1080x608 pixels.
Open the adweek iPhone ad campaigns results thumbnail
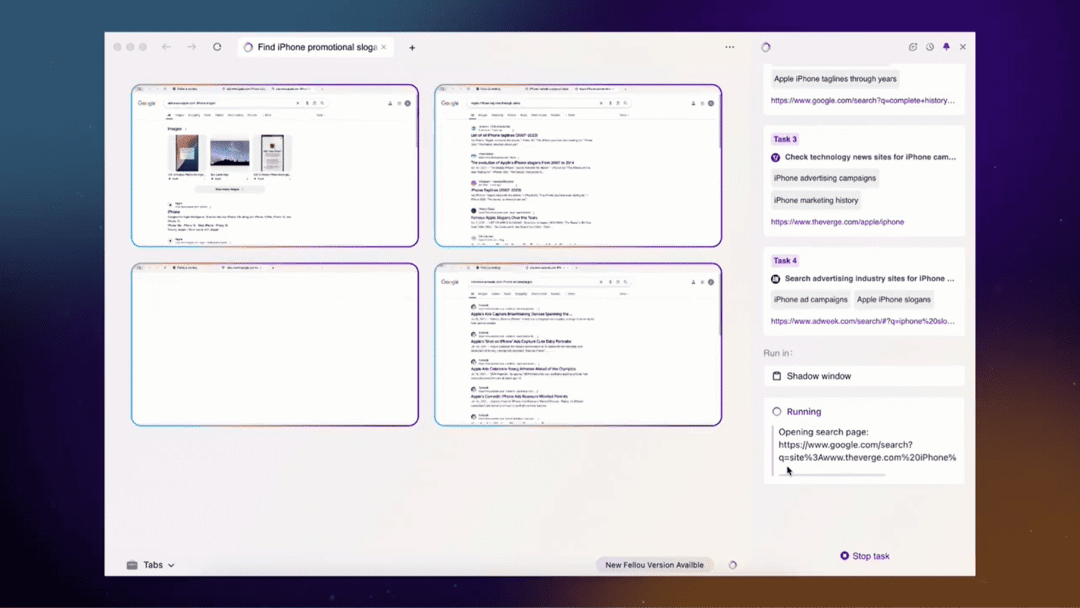pos(578,344)
